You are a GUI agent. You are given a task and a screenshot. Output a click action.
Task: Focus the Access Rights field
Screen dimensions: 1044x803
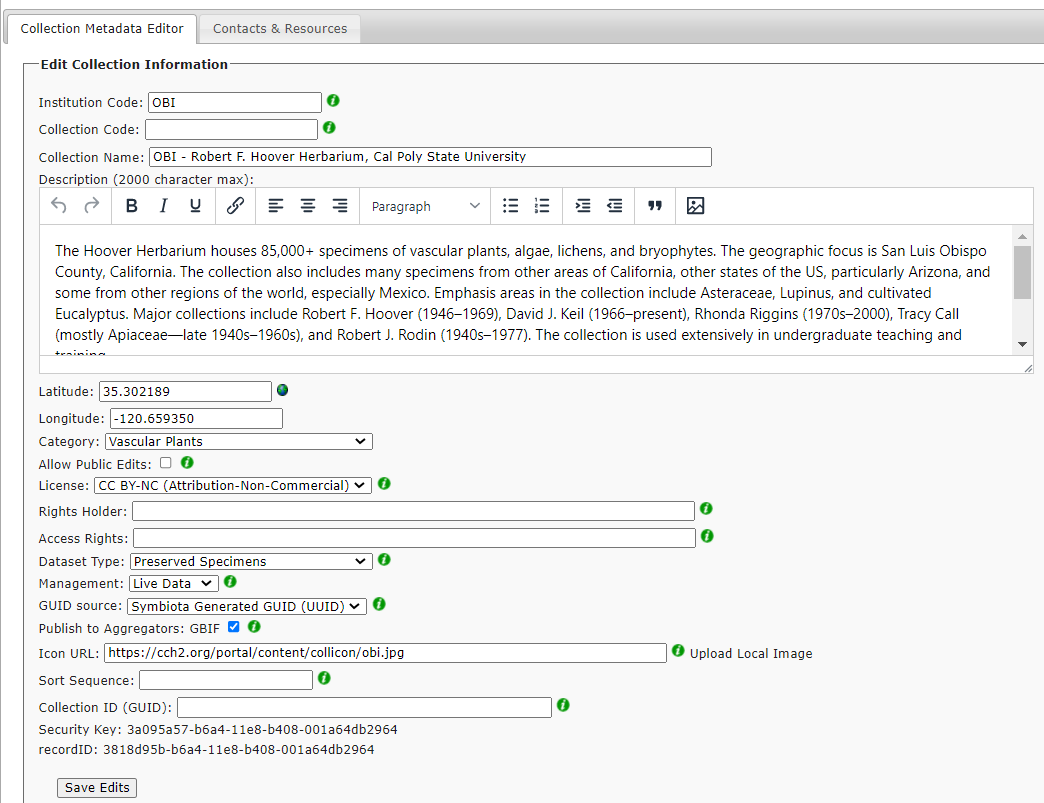coord(414,538)
